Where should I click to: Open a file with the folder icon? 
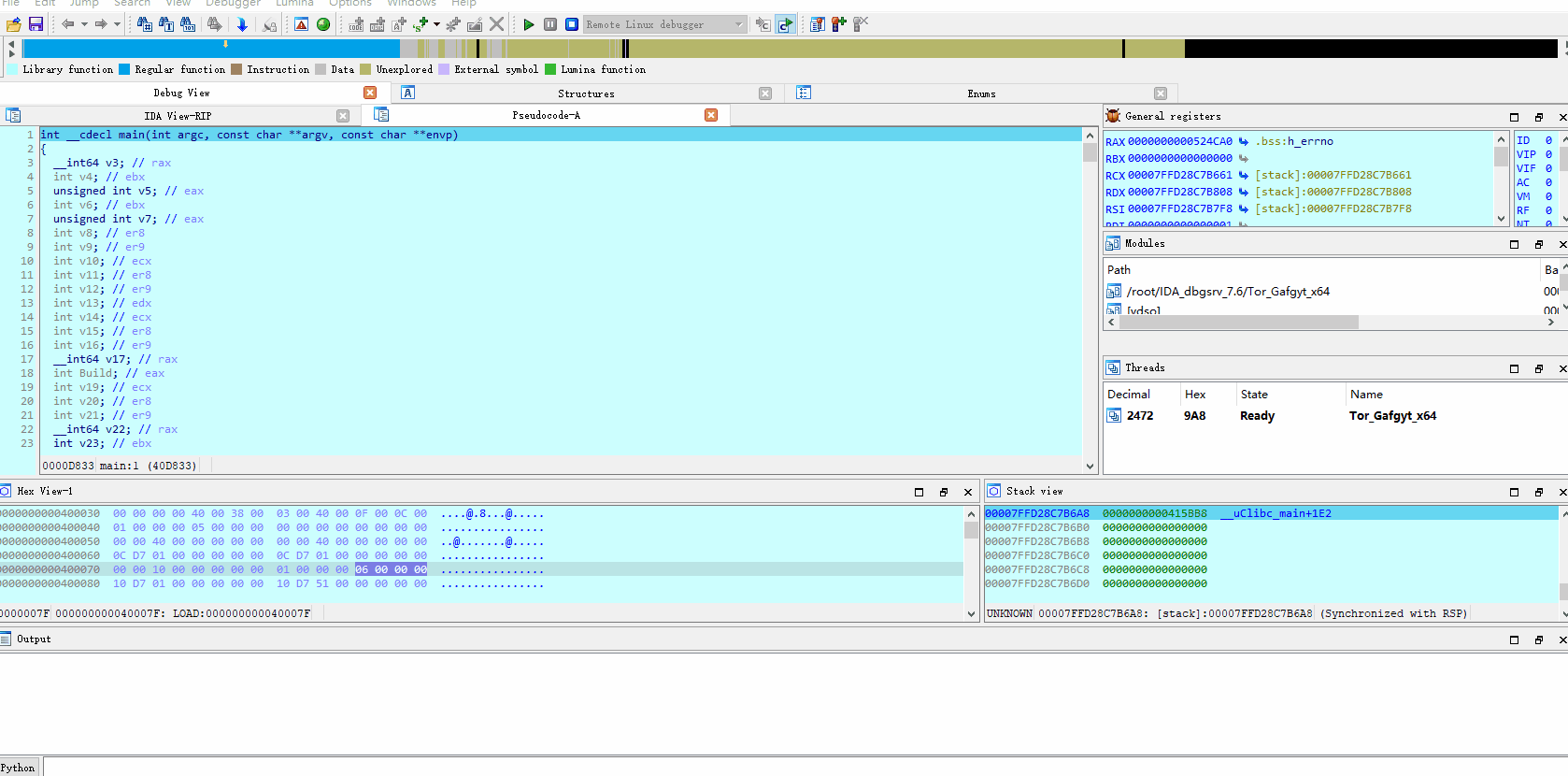(x=14, y=24)
